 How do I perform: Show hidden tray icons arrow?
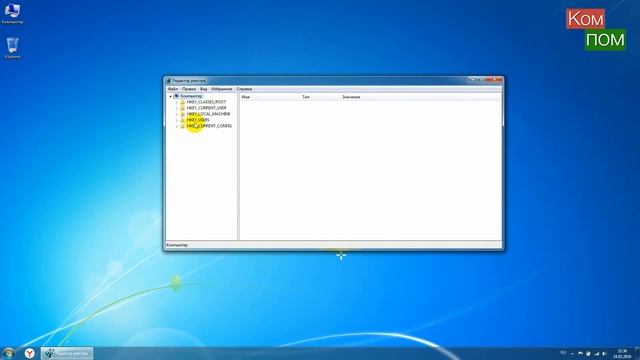click(x=572, y=353)
